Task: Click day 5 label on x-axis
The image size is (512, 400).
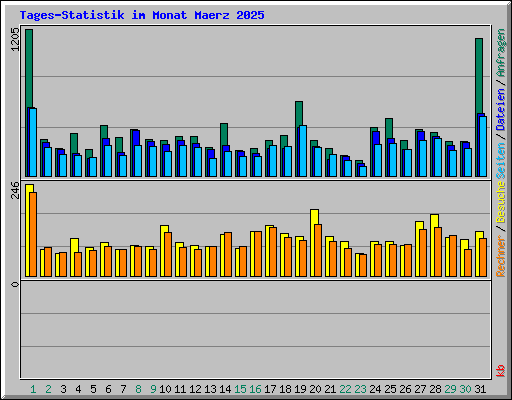Action: coord(93,389)
